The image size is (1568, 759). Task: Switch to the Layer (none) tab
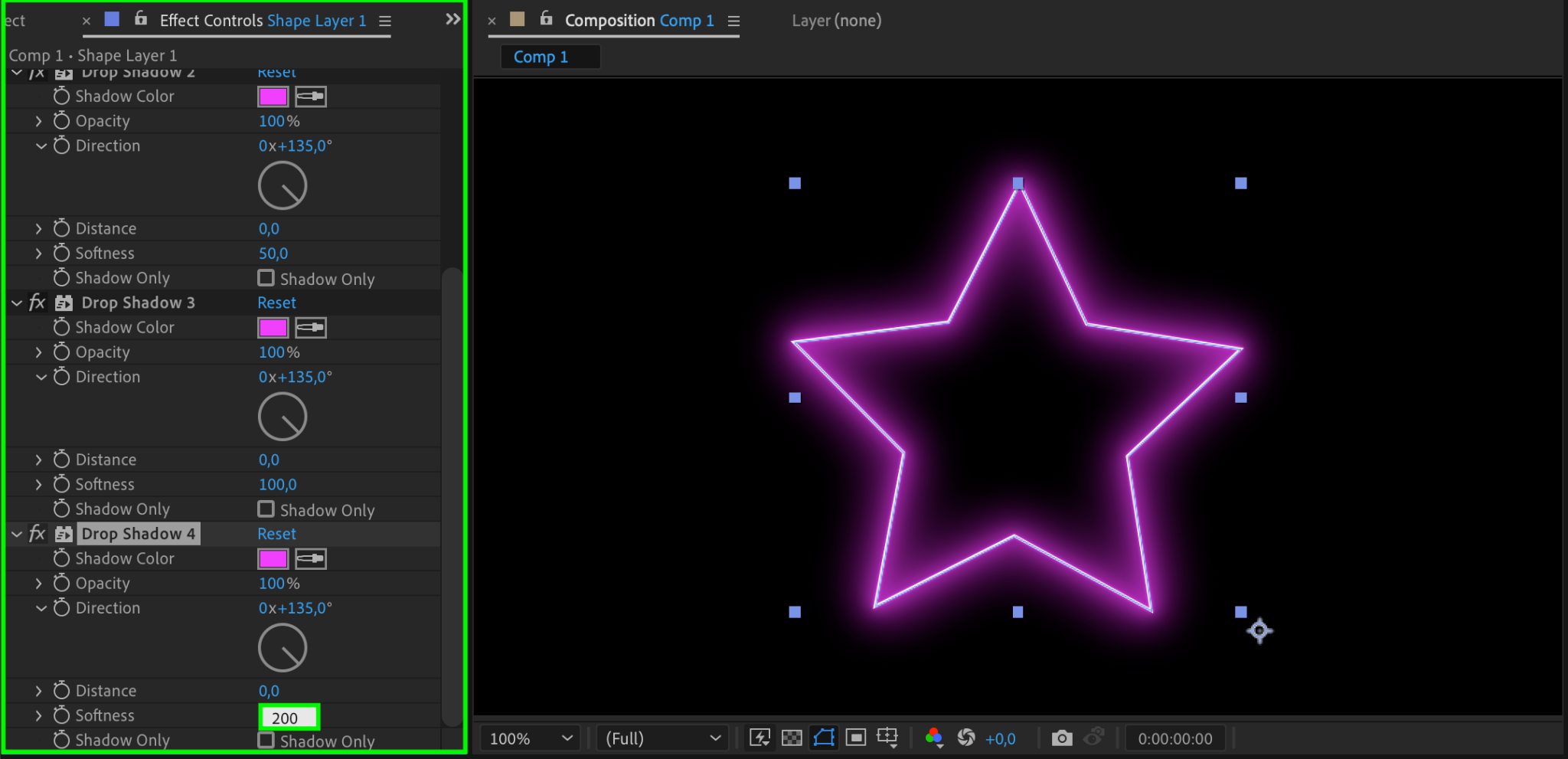point(836,21)
